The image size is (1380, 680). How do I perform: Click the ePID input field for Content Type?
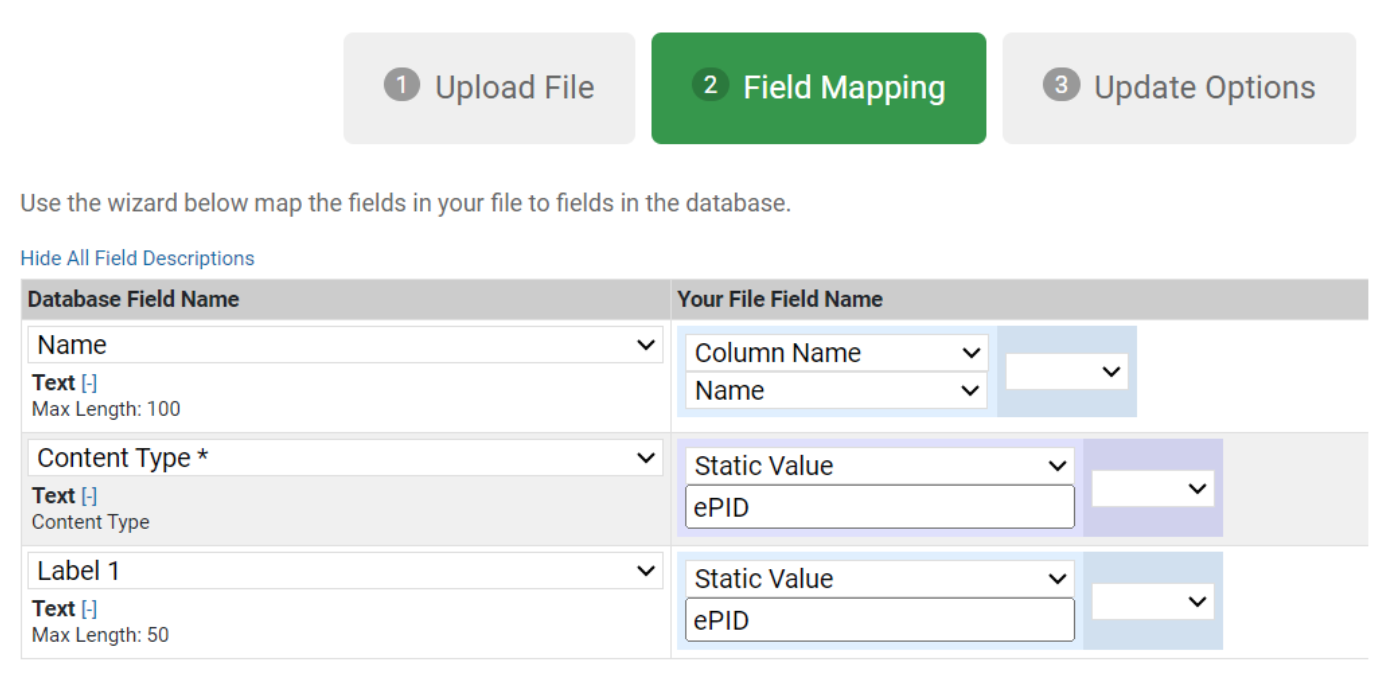click(880, 507)
